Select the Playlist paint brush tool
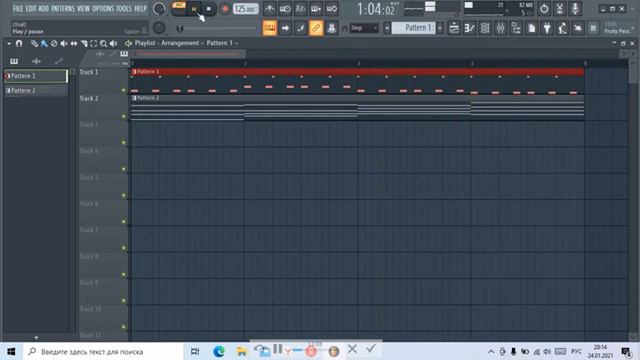The image size is (640, 360). coord(44,43)
